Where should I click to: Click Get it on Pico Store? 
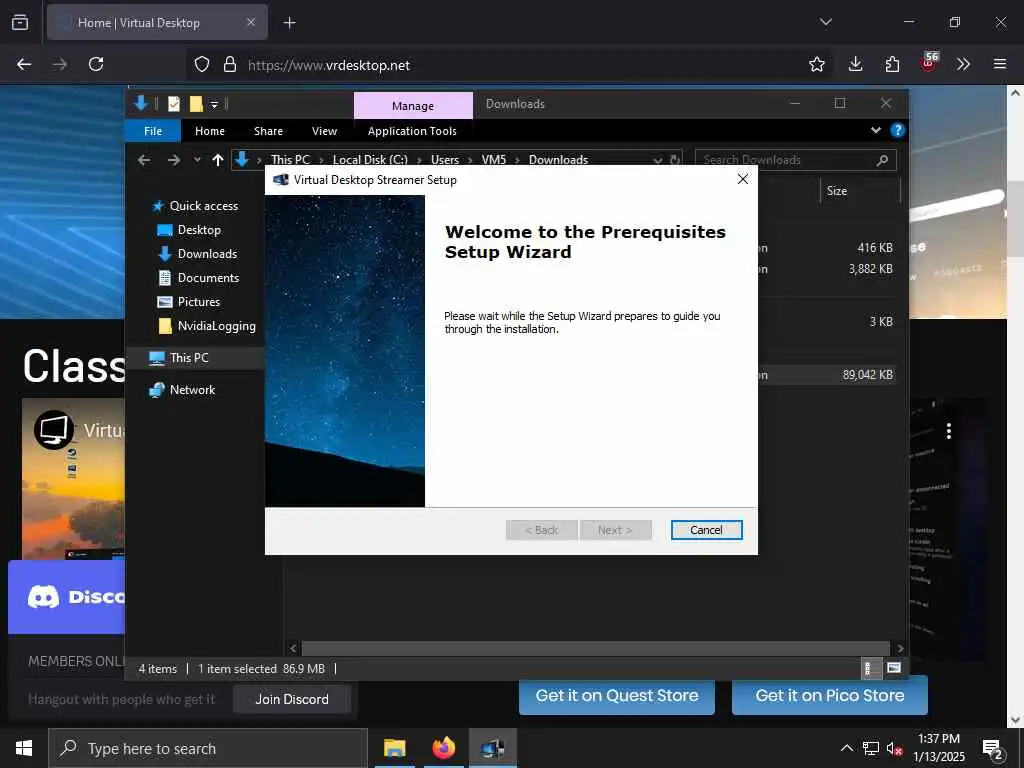click(x=829, y=696)
